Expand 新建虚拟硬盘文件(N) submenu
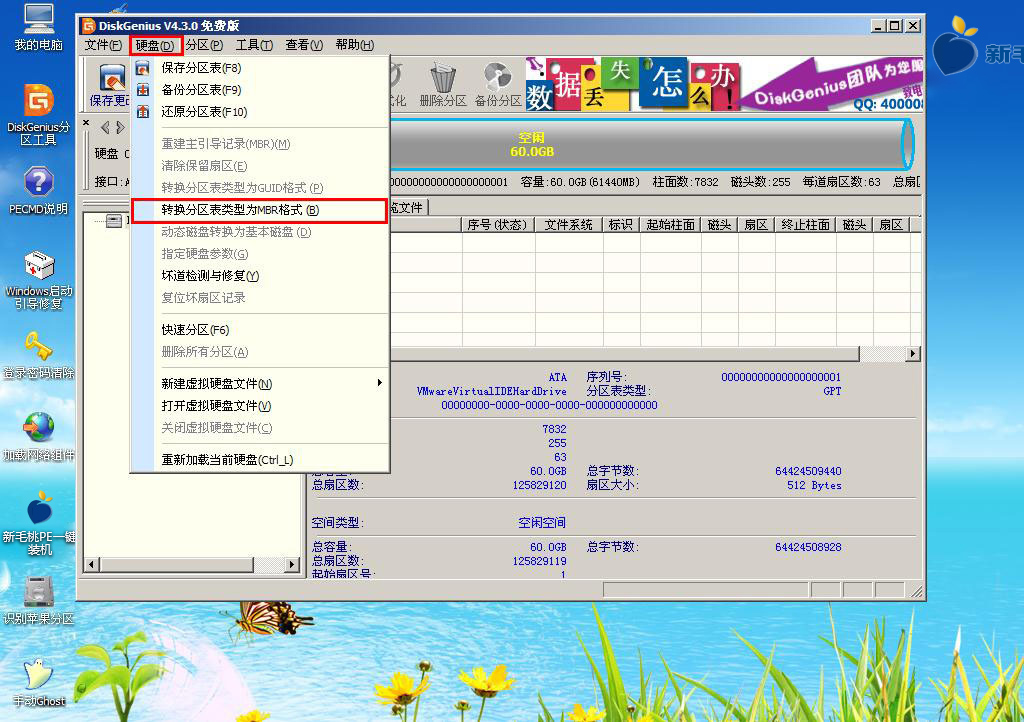This screenshot has width=1024, height=722. click(x=260, y=384)
